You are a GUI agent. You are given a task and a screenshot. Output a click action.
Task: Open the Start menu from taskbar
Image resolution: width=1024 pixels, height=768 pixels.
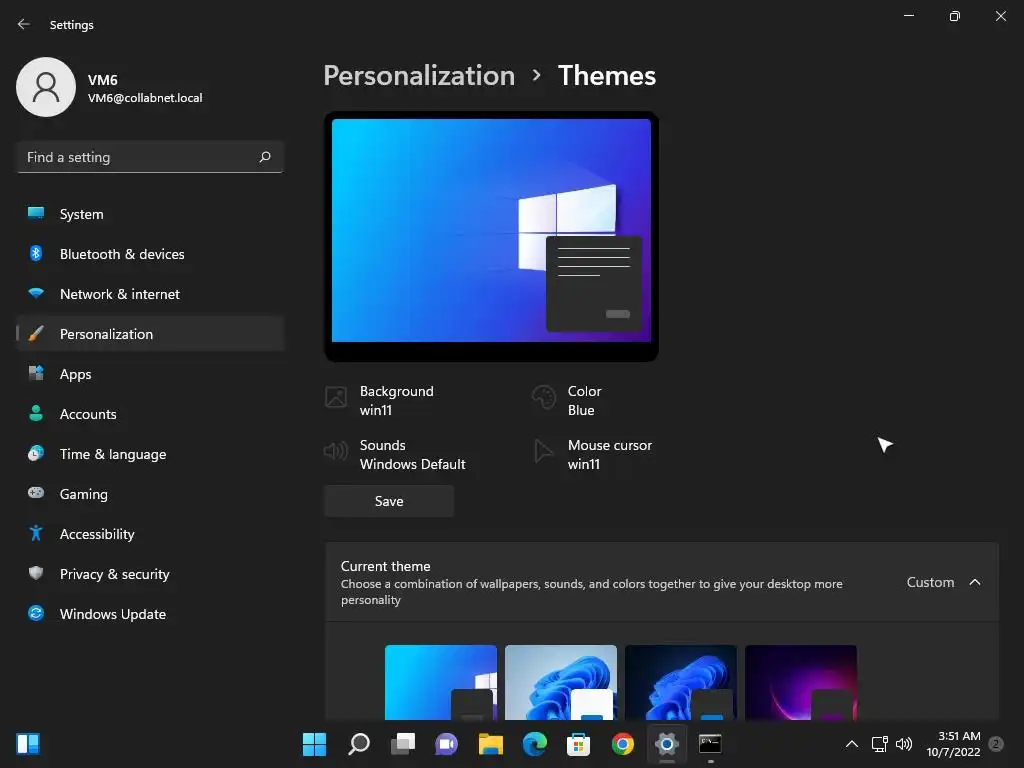(x=314, y=744)
